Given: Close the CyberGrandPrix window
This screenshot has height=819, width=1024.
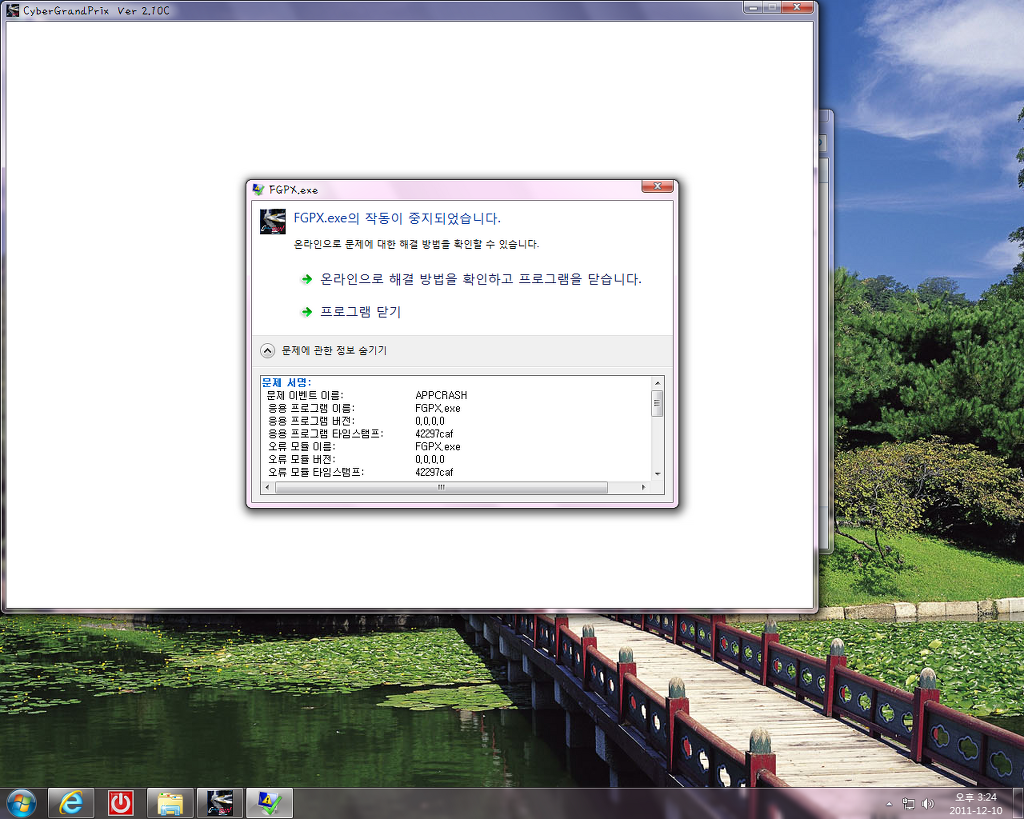Looking at the screenshot, I should click(x=799, y=7).
